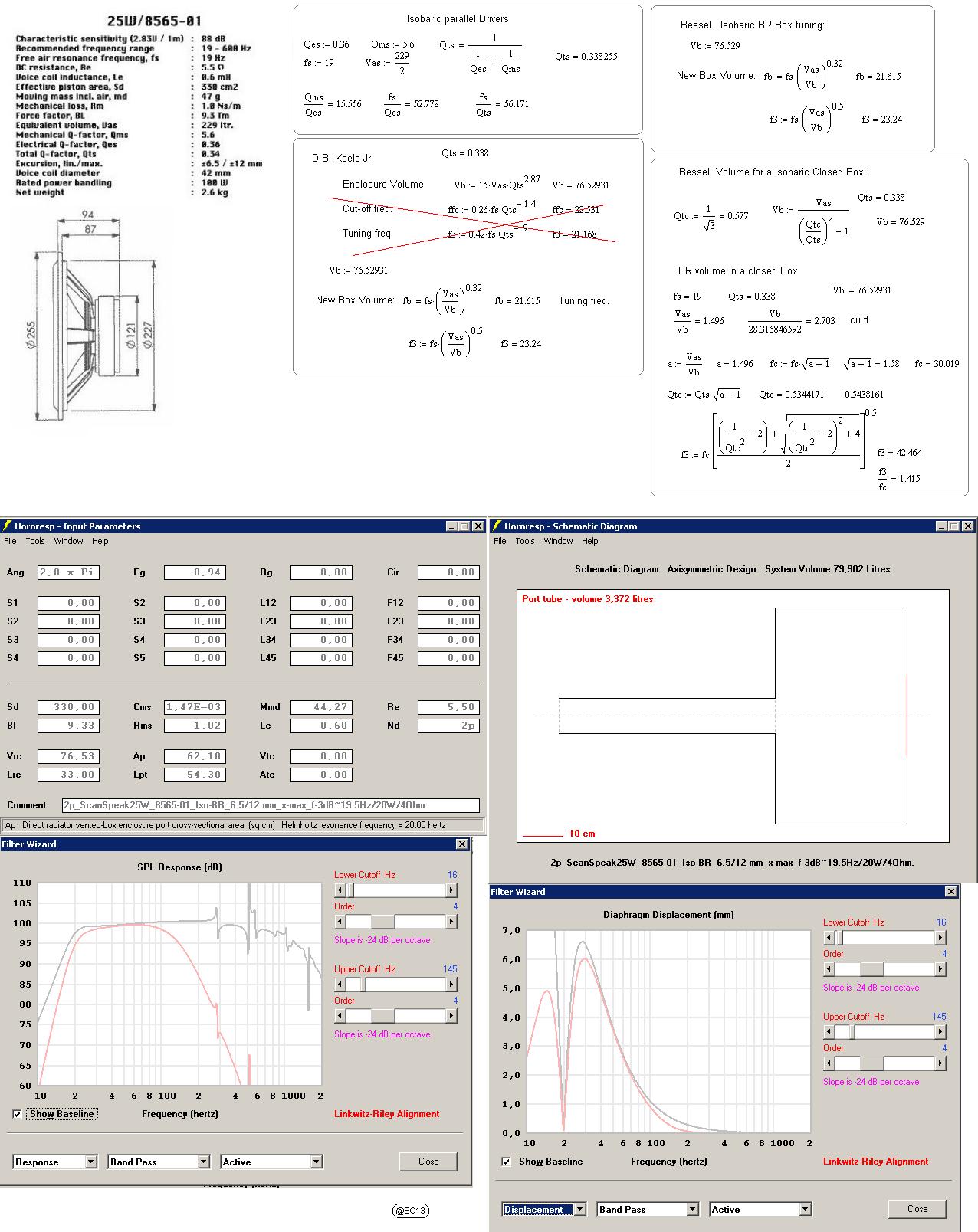The height and width of the screenshot is (1232, 978).
Task: Click the Mmd field showing 44,27
Action: click(x=322, y=707)
